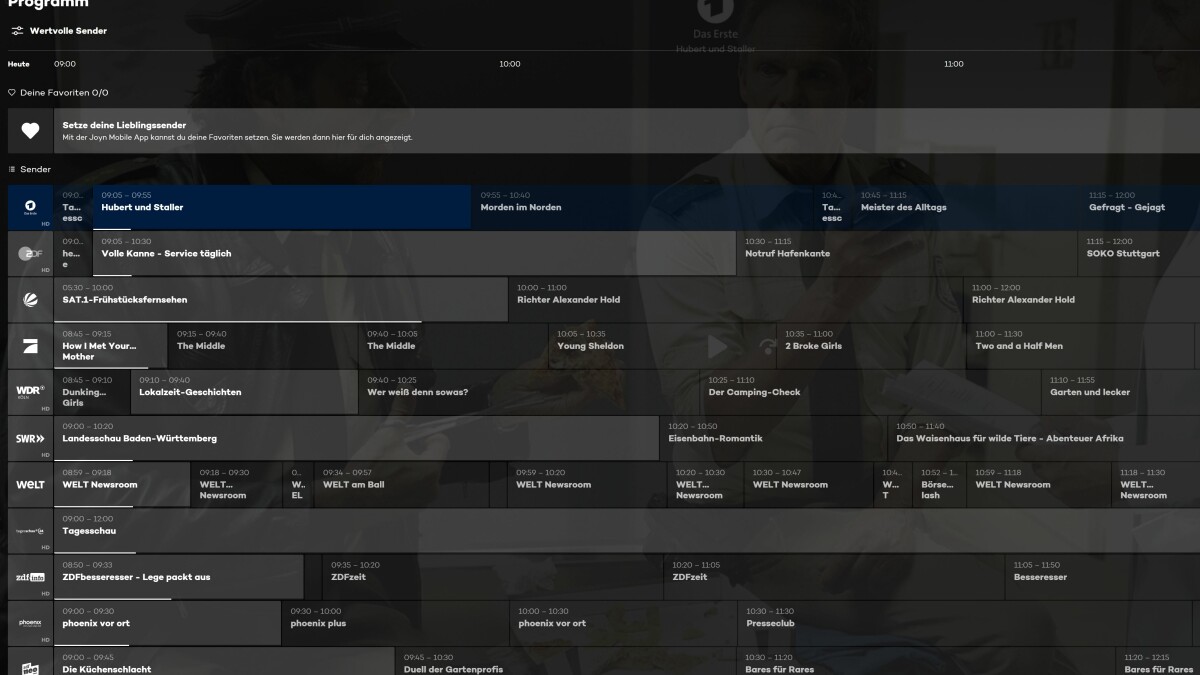Open Tagesschau 09:00 – 12:00 program
1200x675 pixels.
tap(628, 531)
